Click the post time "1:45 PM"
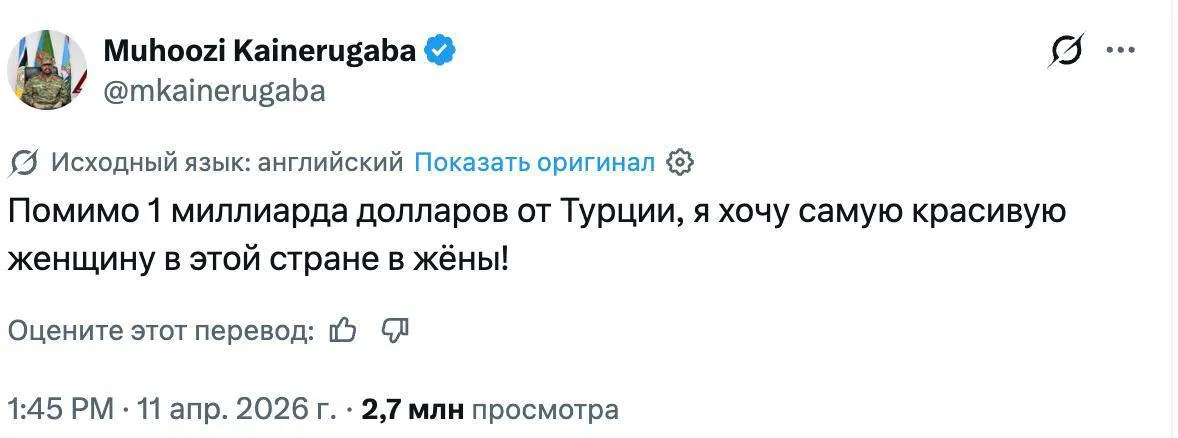 (58, 409)
